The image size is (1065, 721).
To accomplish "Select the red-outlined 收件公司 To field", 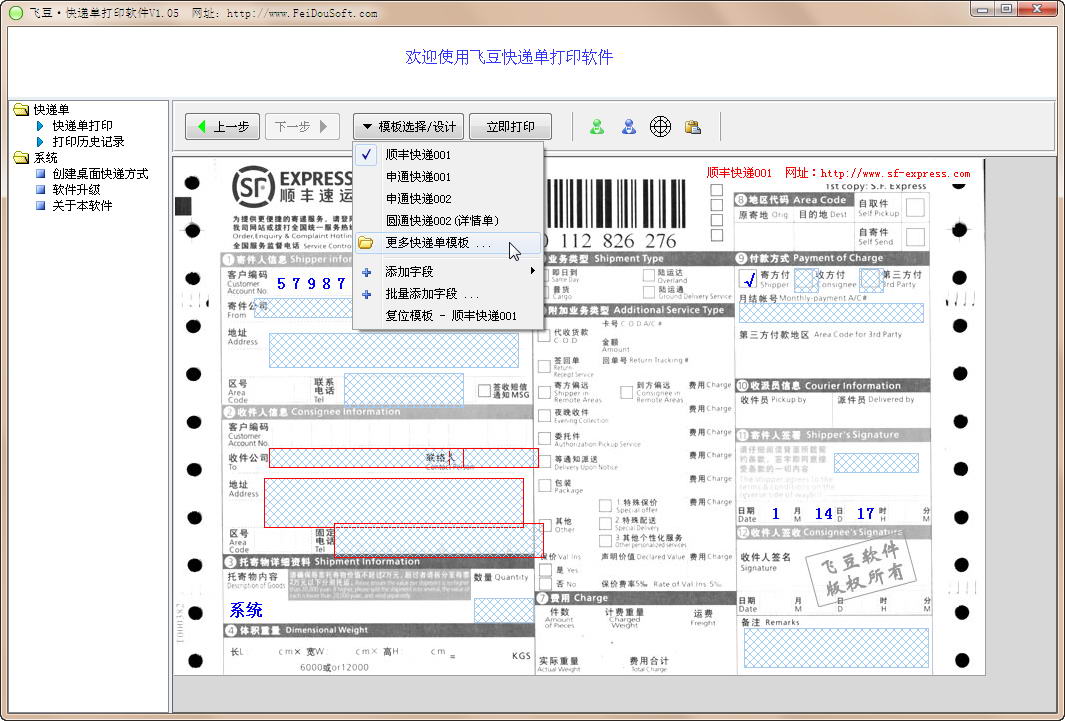I will [x=403, y=458].
